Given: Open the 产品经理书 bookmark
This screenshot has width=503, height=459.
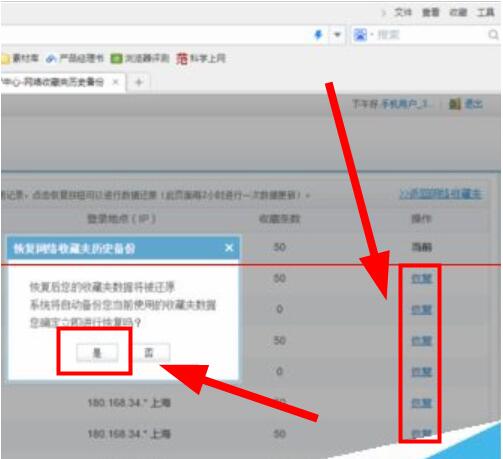Looking at the screenshot, I should click(75, 59).
